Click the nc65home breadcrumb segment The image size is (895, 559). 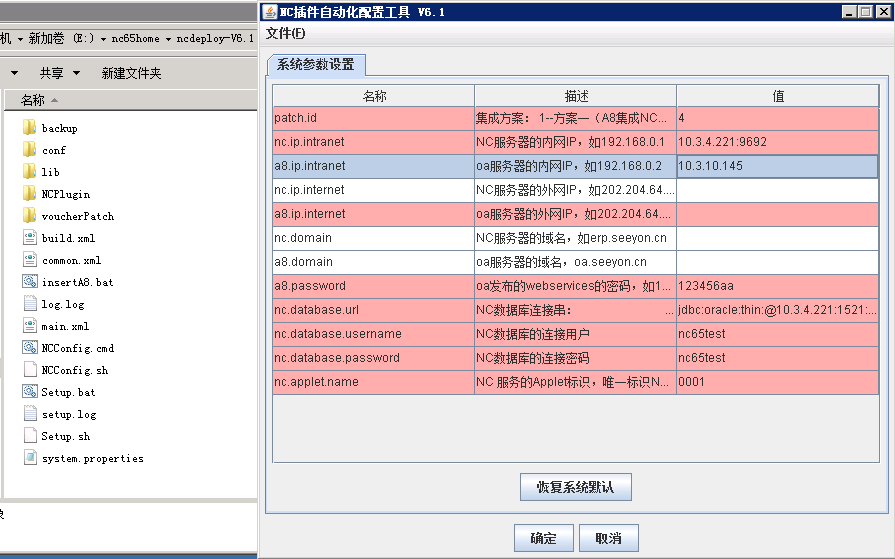point(135,38)
